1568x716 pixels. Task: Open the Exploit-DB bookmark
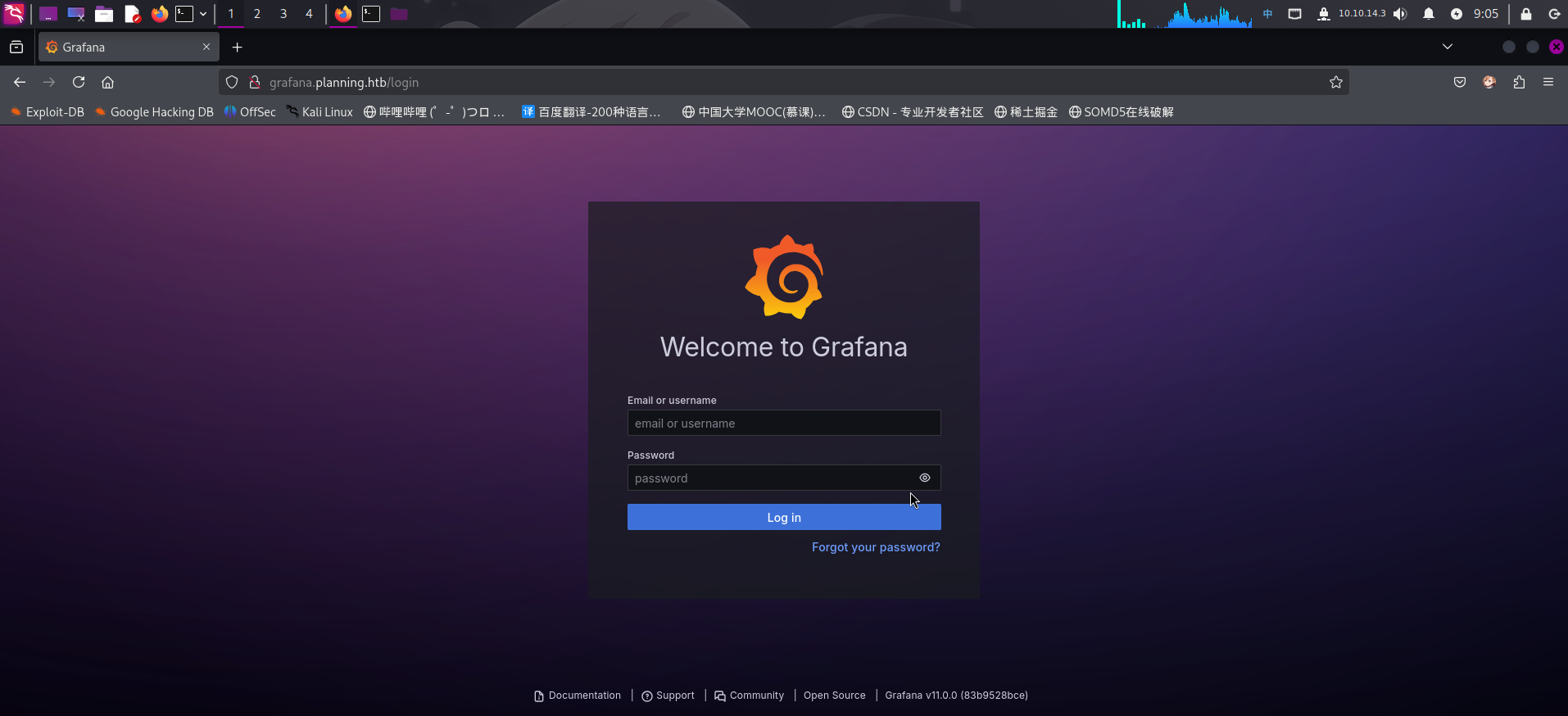[48, 112]
